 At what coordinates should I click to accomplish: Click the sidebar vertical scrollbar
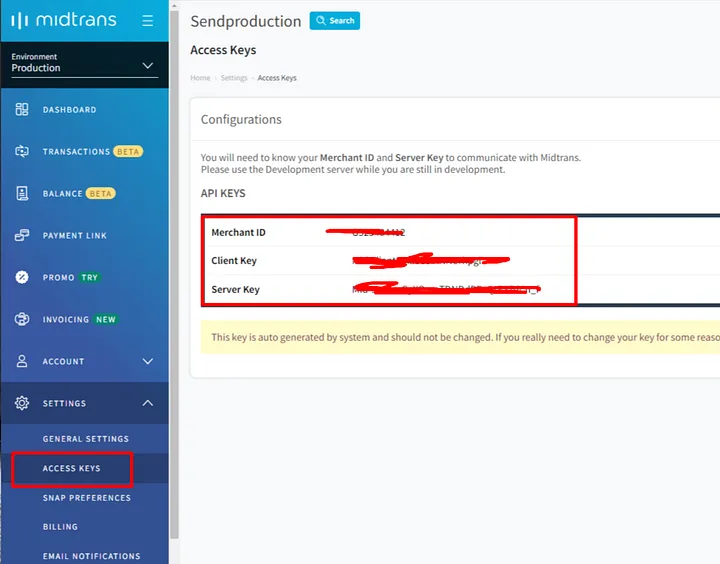174,276
